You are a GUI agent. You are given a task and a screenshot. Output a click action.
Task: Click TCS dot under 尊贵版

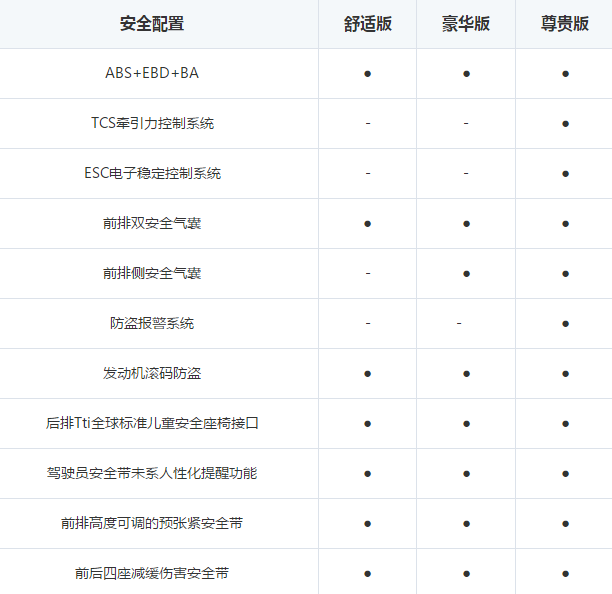(565, 124)
